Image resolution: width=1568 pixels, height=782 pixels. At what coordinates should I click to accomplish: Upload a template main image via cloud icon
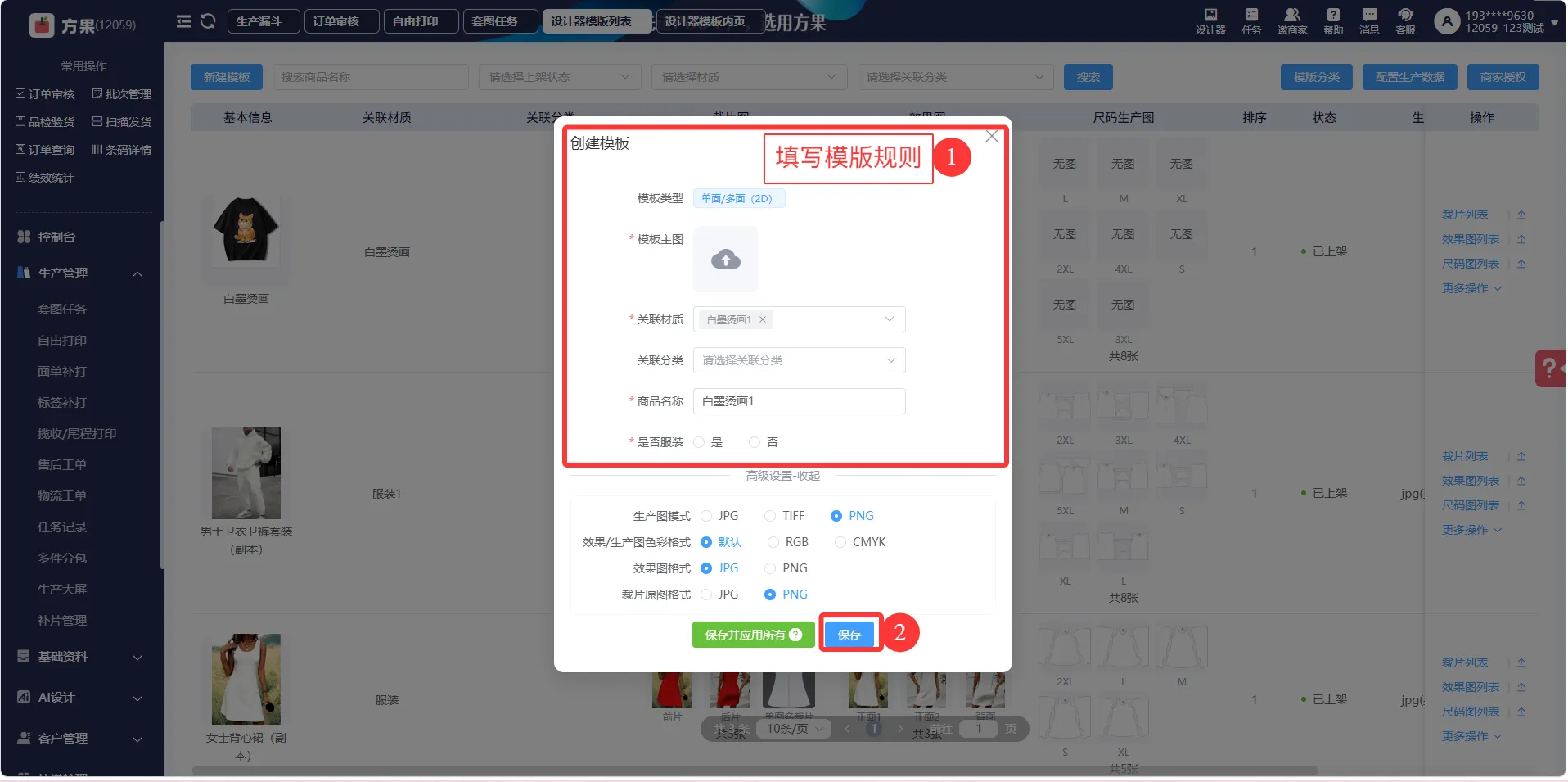(726, 260)
